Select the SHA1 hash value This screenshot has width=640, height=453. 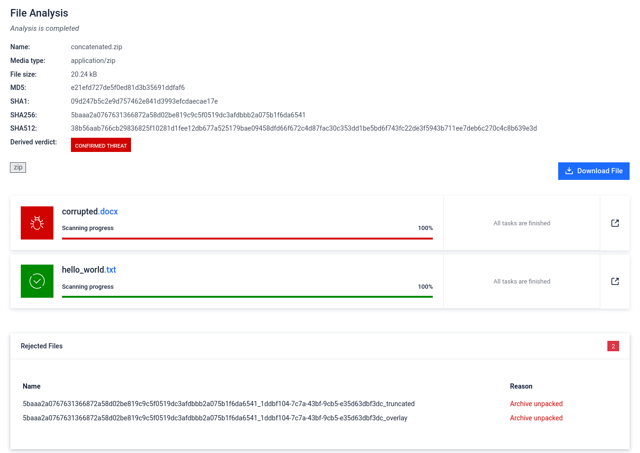coord(144,101)
